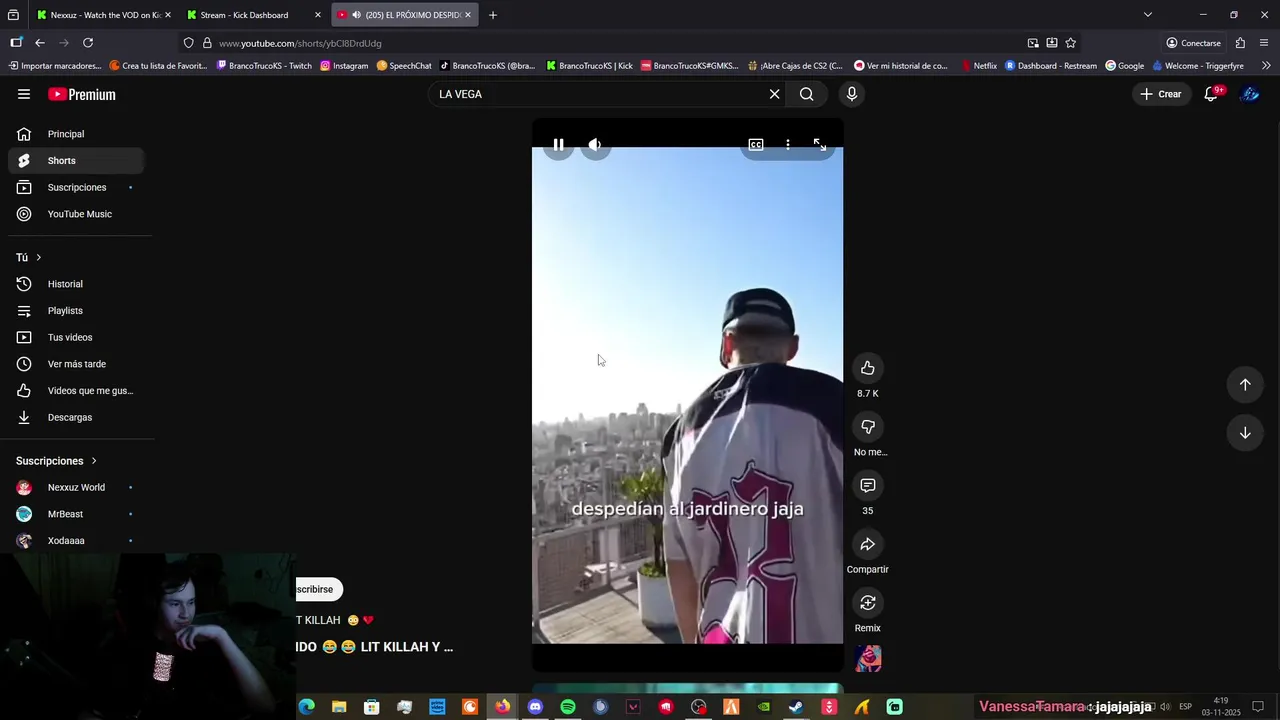Open the account avatar menu
This screenshot has width=1280, height=720.
(1250, 94)
